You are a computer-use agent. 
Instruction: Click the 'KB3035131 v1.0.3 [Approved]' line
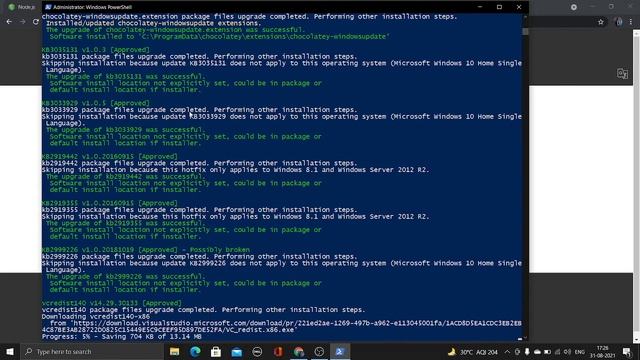(96, 50)
